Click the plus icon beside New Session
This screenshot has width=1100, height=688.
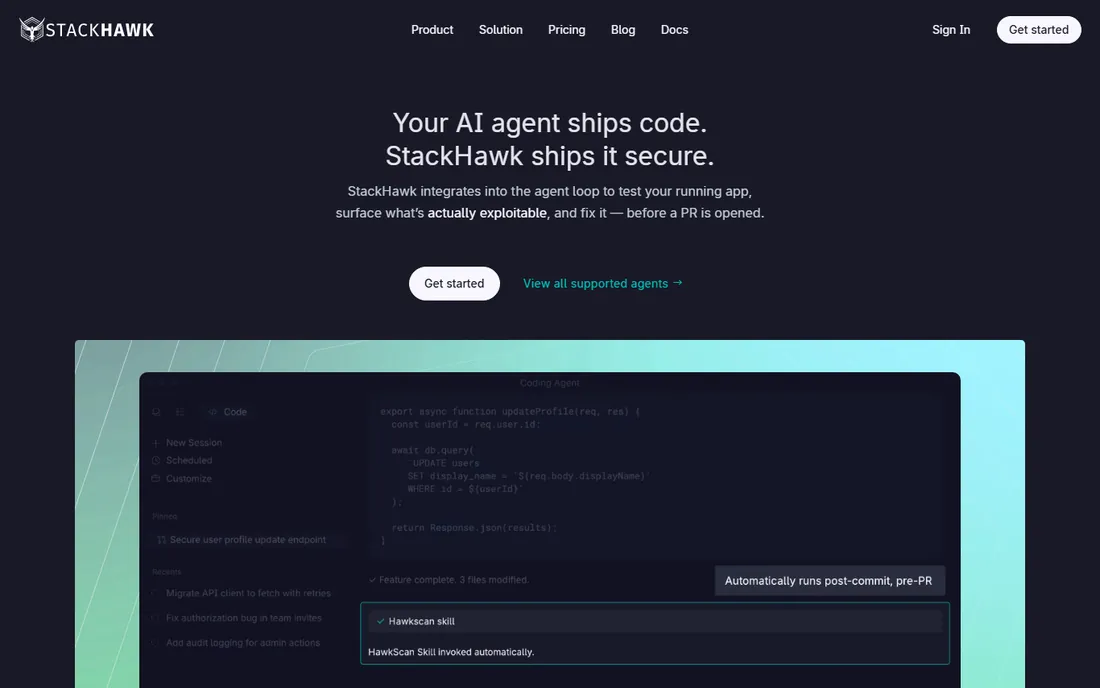[x=156, y=443]
